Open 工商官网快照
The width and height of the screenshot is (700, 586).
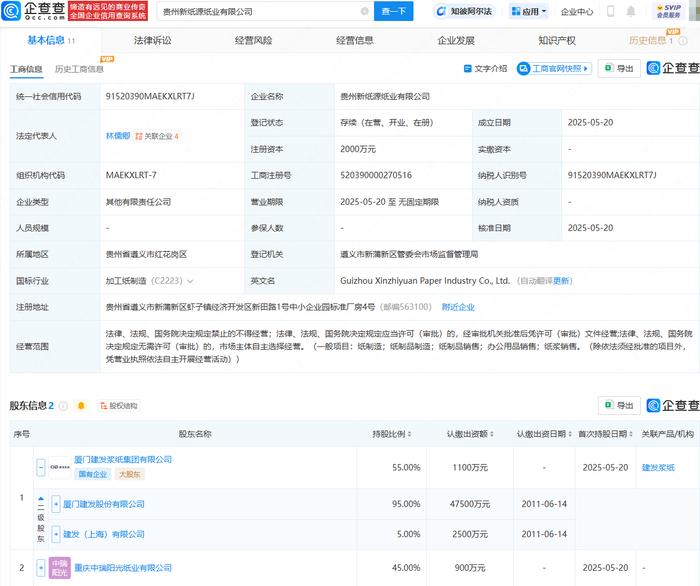click(554, 69)
